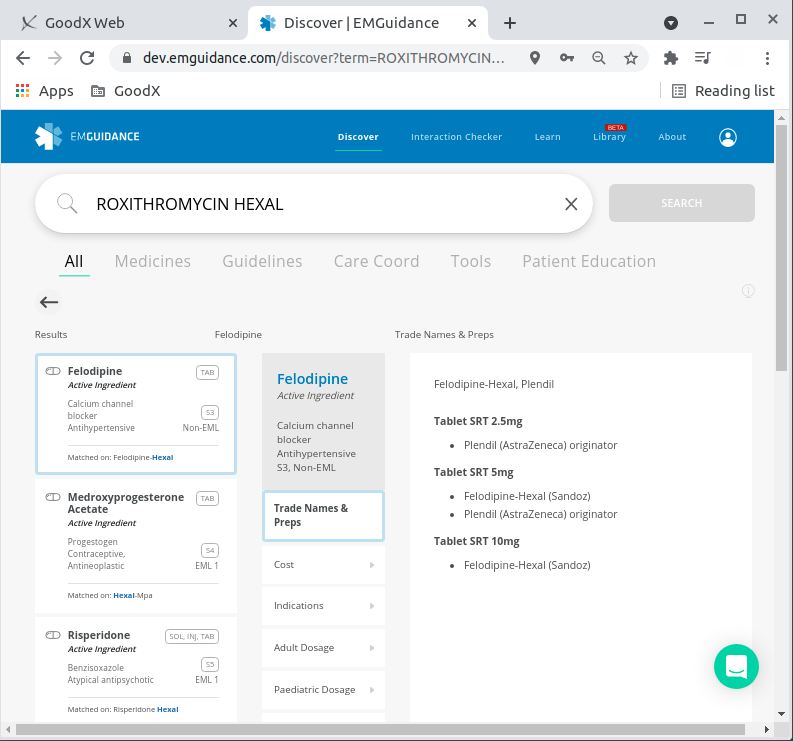This screenshot has height=741, width=793.
Task: Clear the search field with X icon
Action: click(x=571, y=204)
